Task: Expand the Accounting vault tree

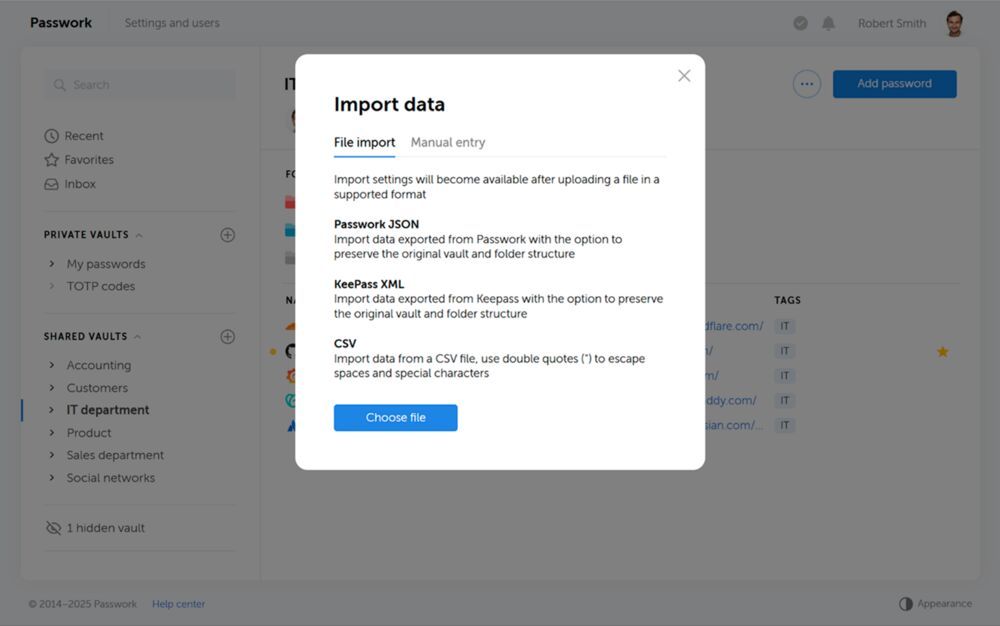Action: pos(52,365)
